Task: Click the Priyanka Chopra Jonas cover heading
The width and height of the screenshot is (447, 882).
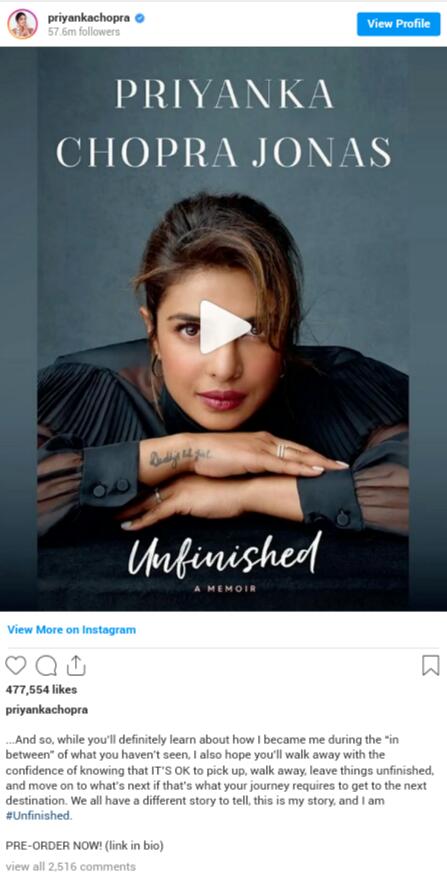Action: tap(224, 124)
